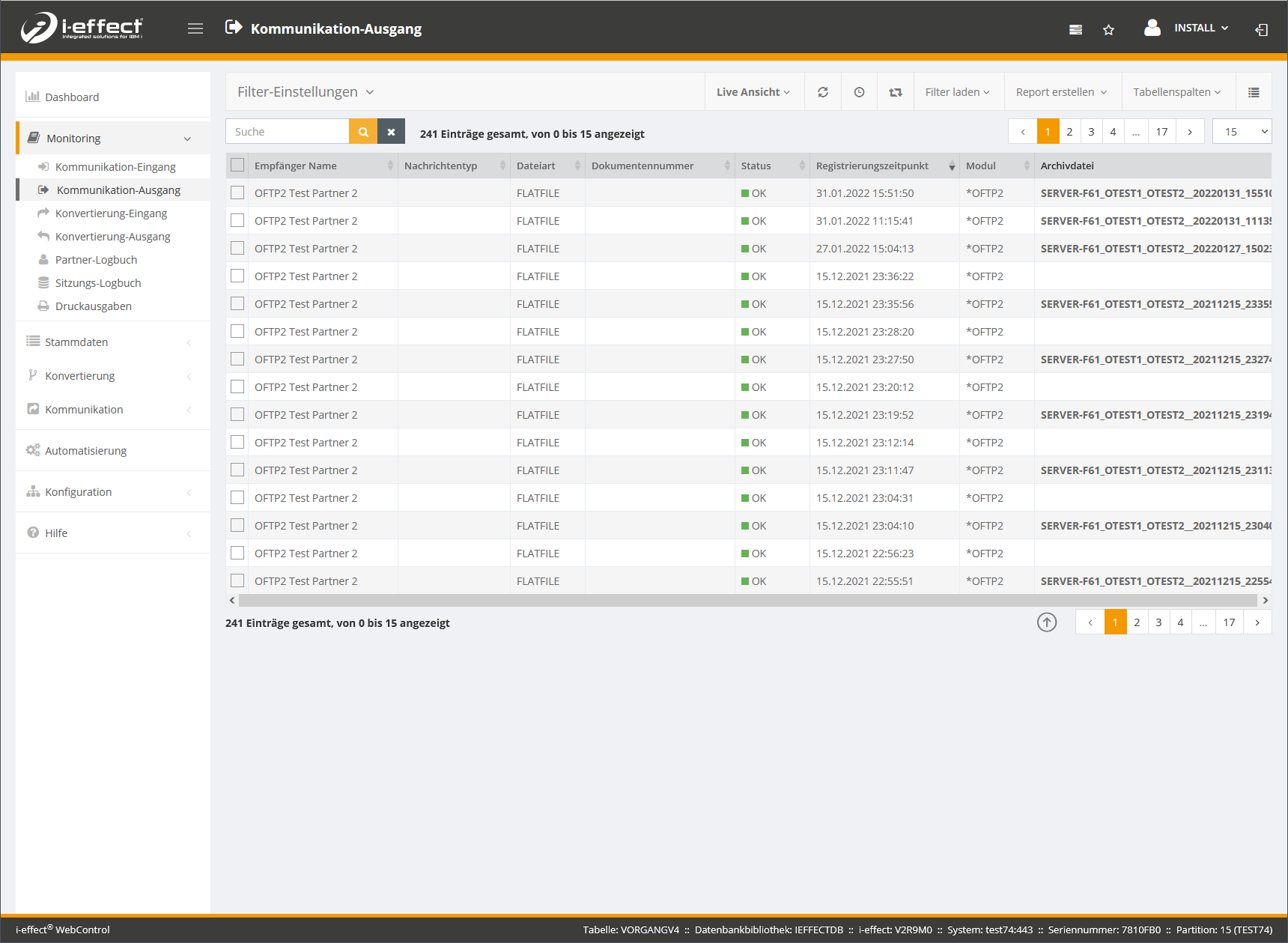Click the logout icon in top bar

1261,30
